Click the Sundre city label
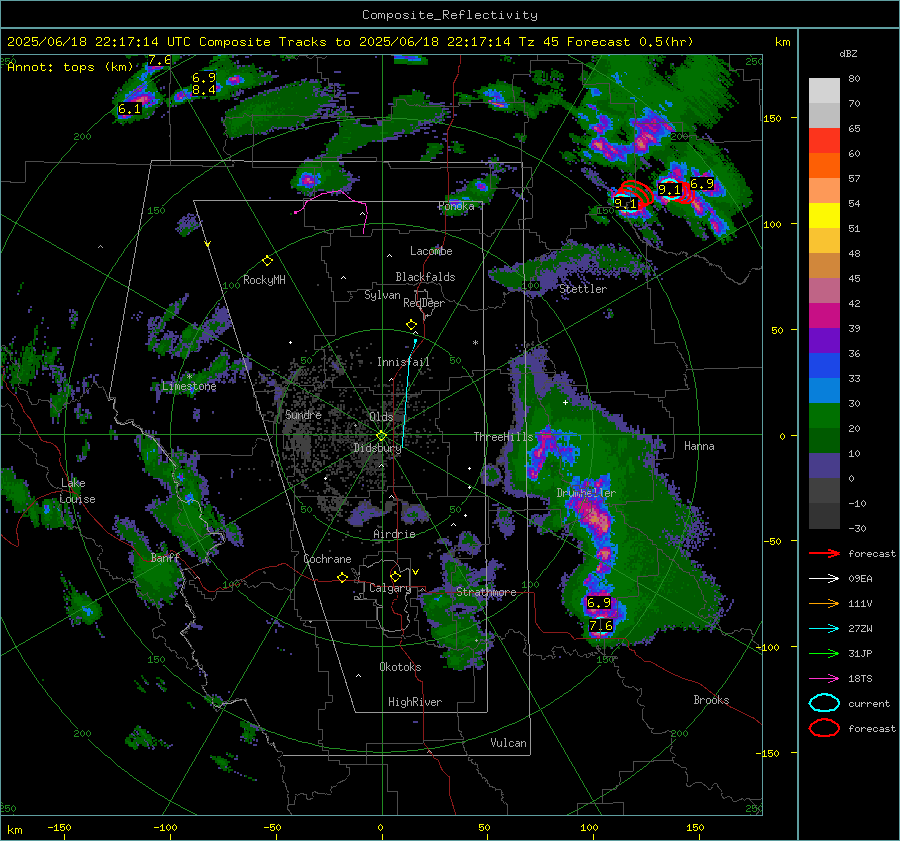The width and height of the screenshot is (900, 841). pyautogui.click(x=303, y=415)
